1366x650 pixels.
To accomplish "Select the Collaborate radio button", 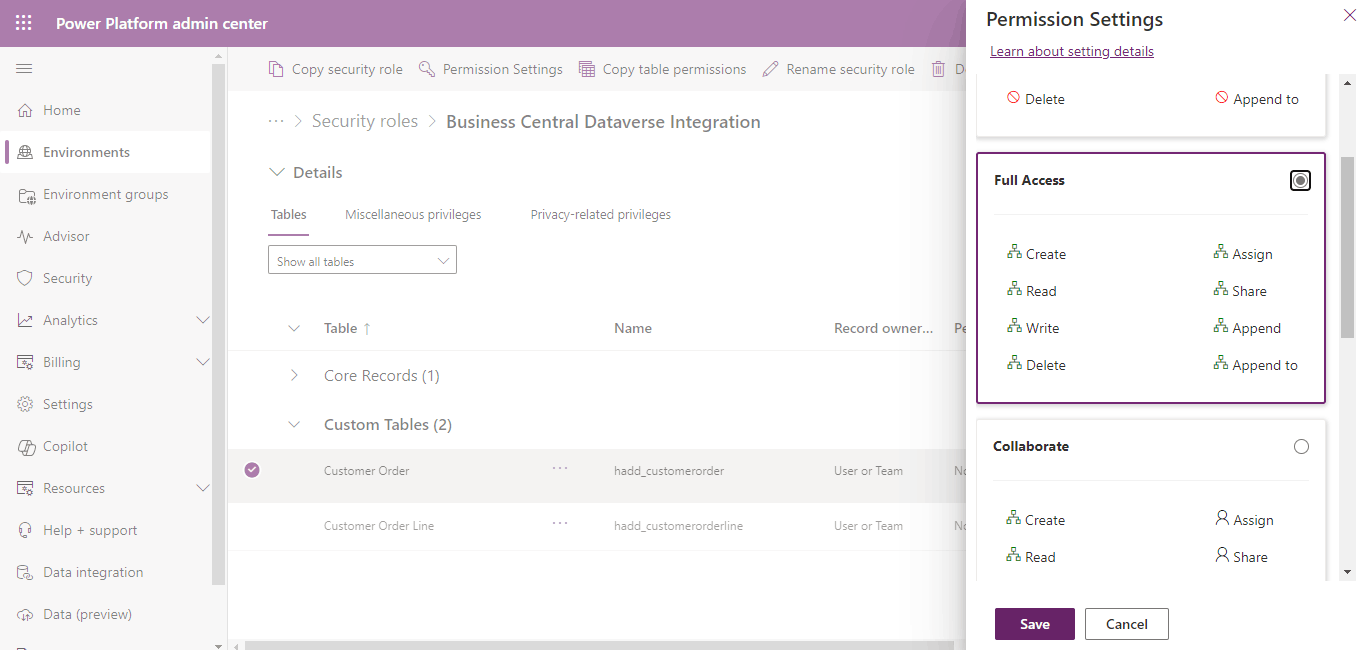I will coord(1301,447).
